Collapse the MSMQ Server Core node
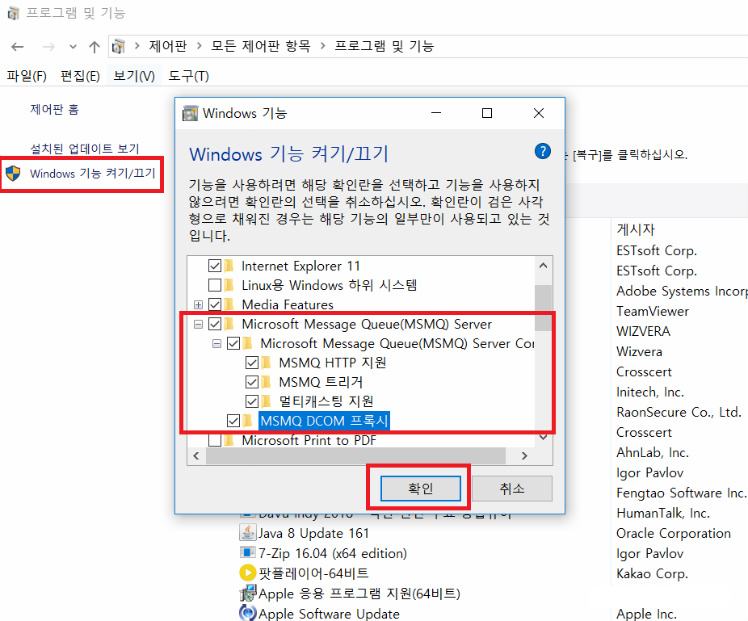 coord(217,343)
